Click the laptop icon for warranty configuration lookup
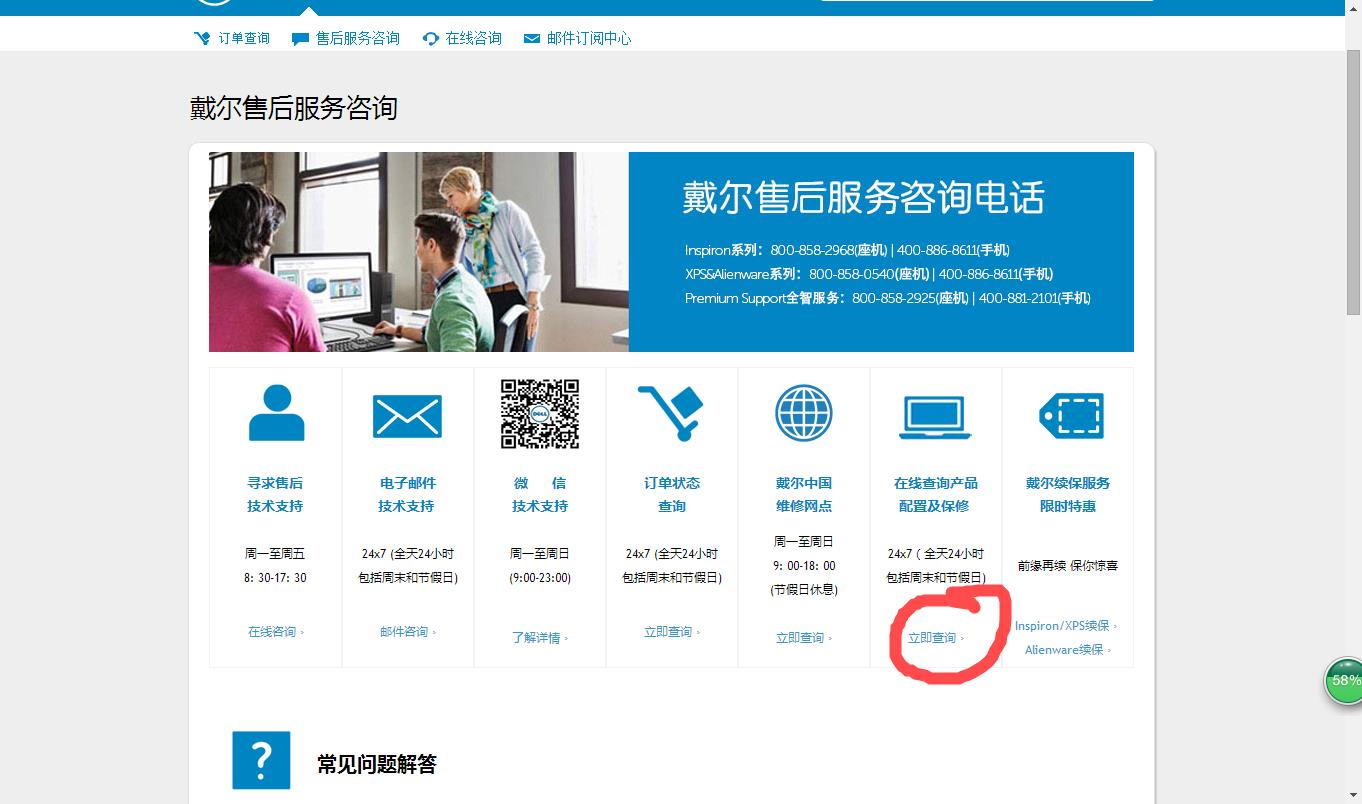 point(936,414)
